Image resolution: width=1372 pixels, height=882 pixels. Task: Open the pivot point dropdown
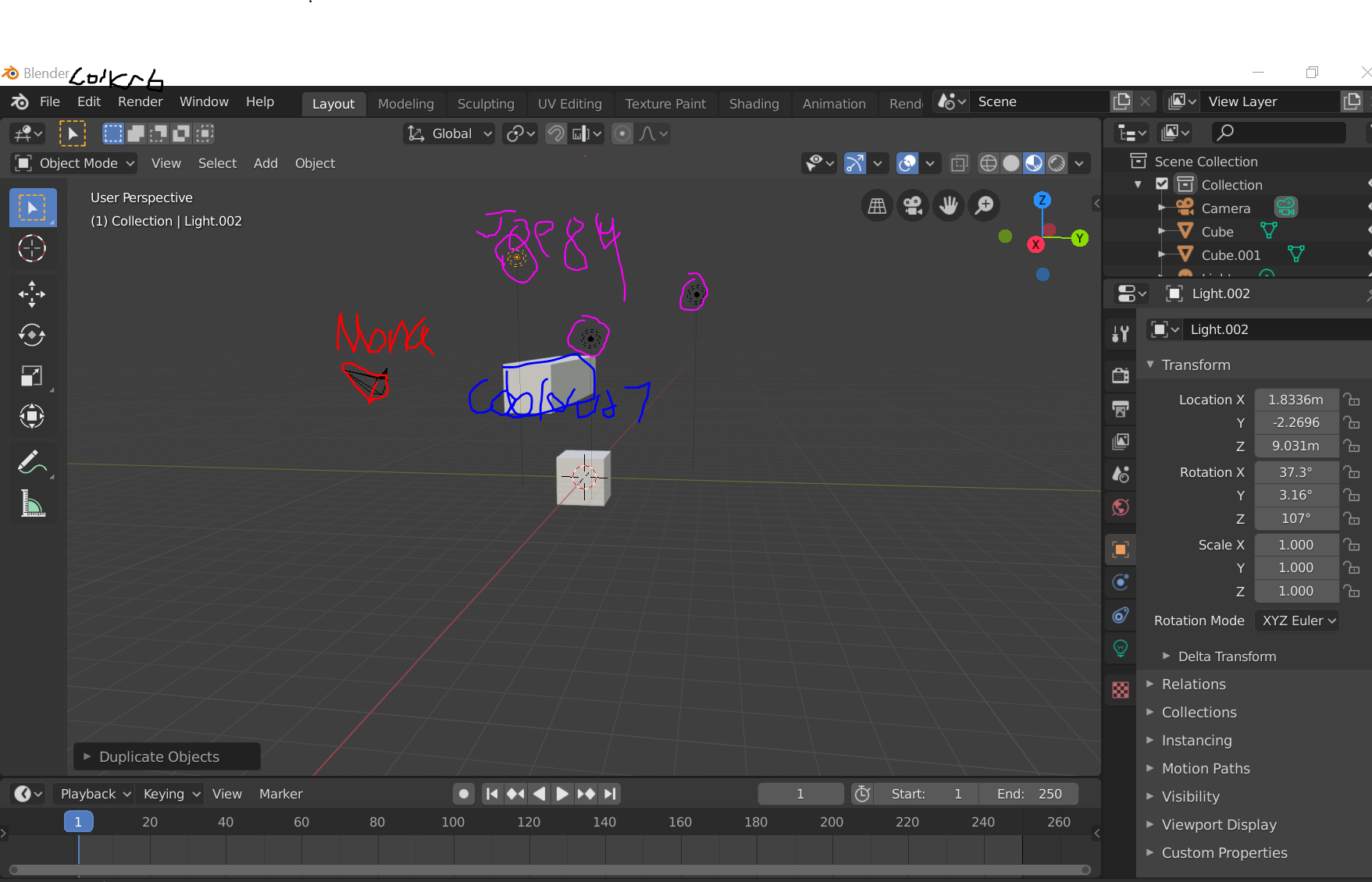click(520, 133)
